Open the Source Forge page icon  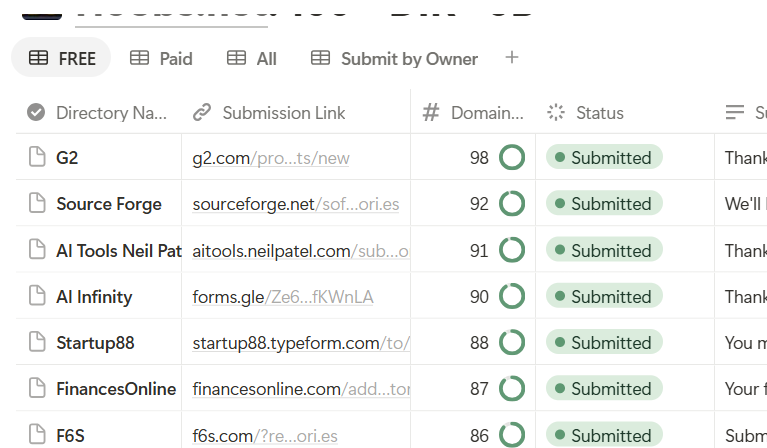point(37,203)
